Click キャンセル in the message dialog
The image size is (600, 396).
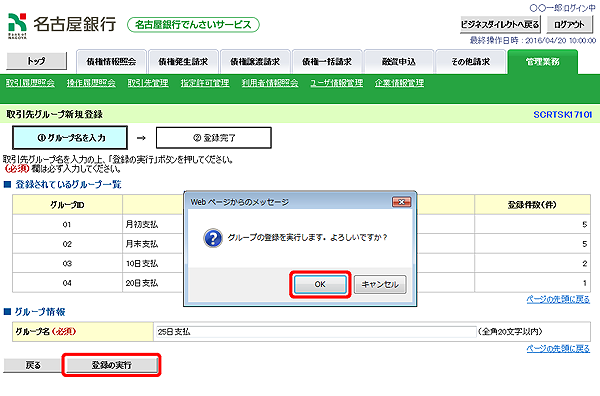[x=380, y=284]
